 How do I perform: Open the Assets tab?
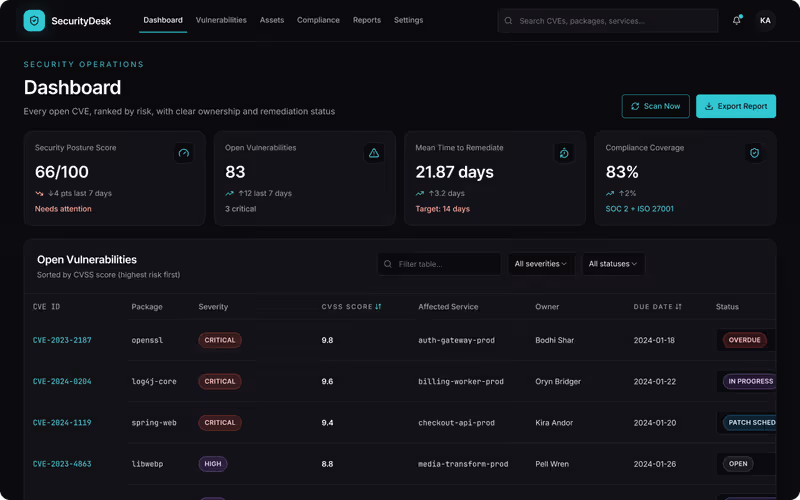pyautogui.click(x=271, y=20)
